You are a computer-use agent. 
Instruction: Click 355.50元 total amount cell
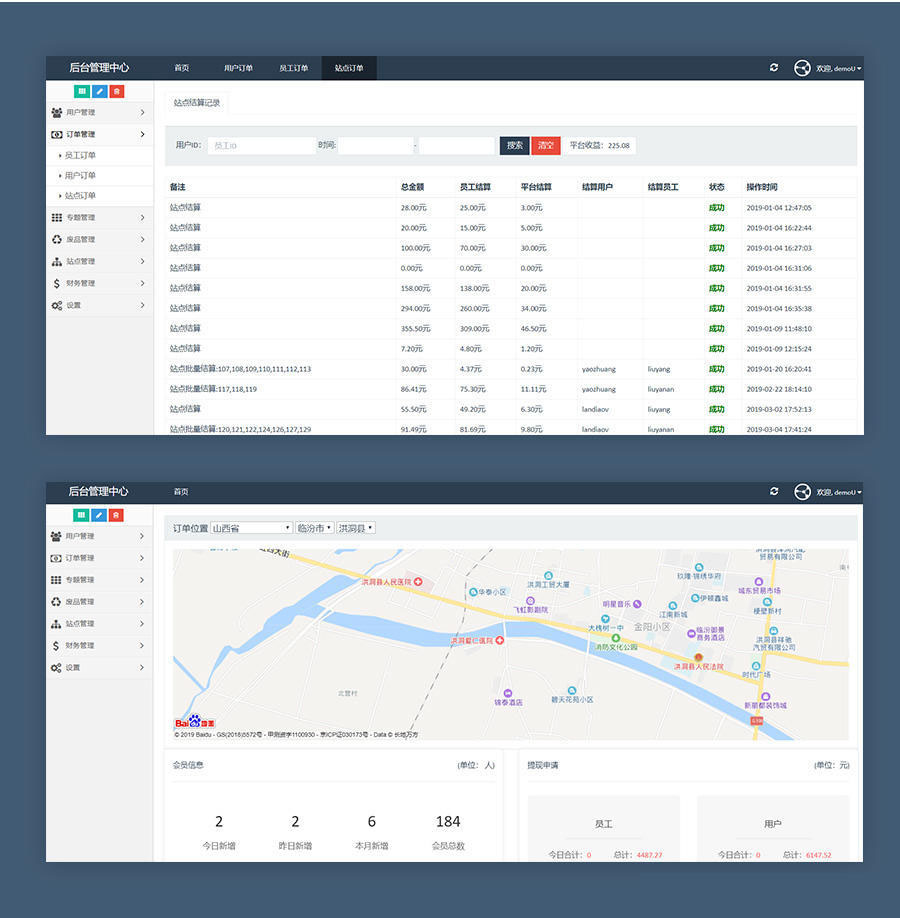tap(416, 329)
